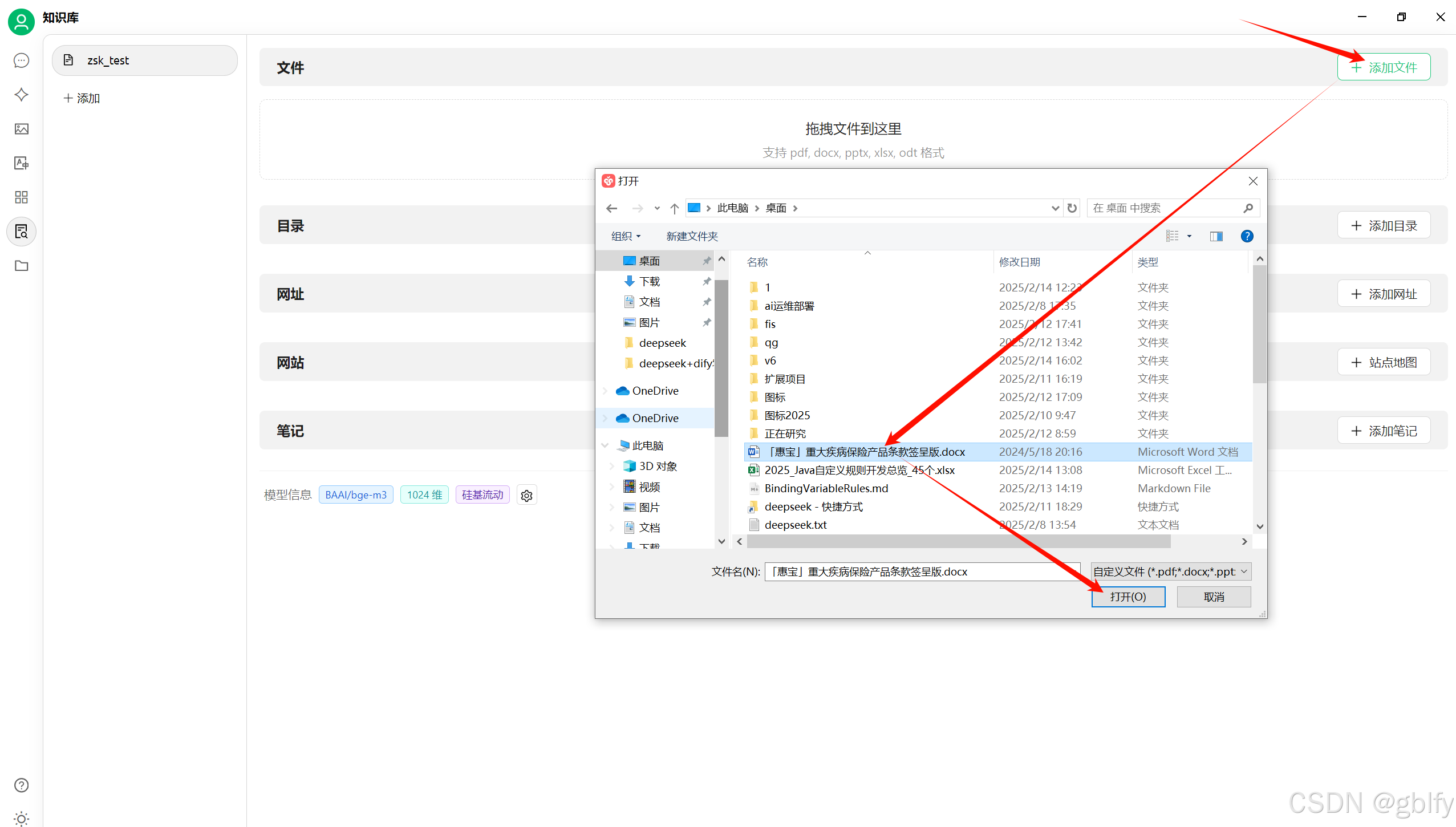Click the 打开(O) button

[1128, 597]
